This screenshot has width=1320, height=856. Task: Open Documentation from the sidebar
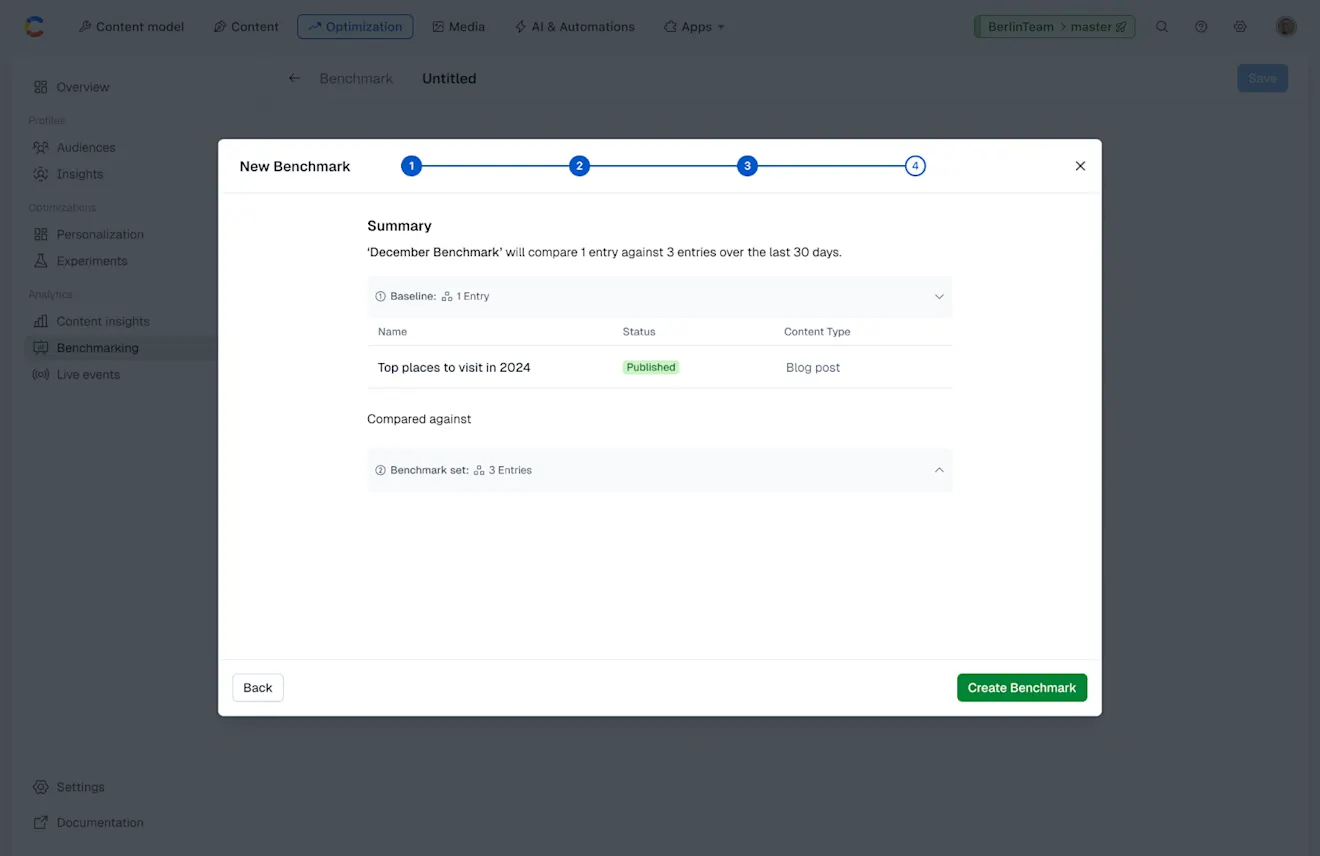tap(97, 822)
